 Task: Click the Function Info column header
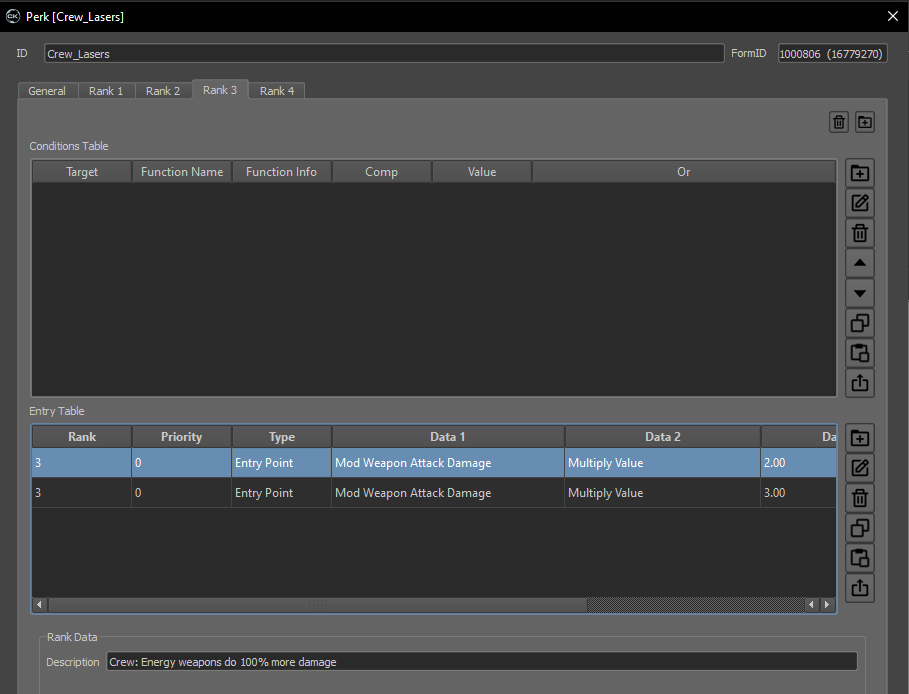coord(282,172)
